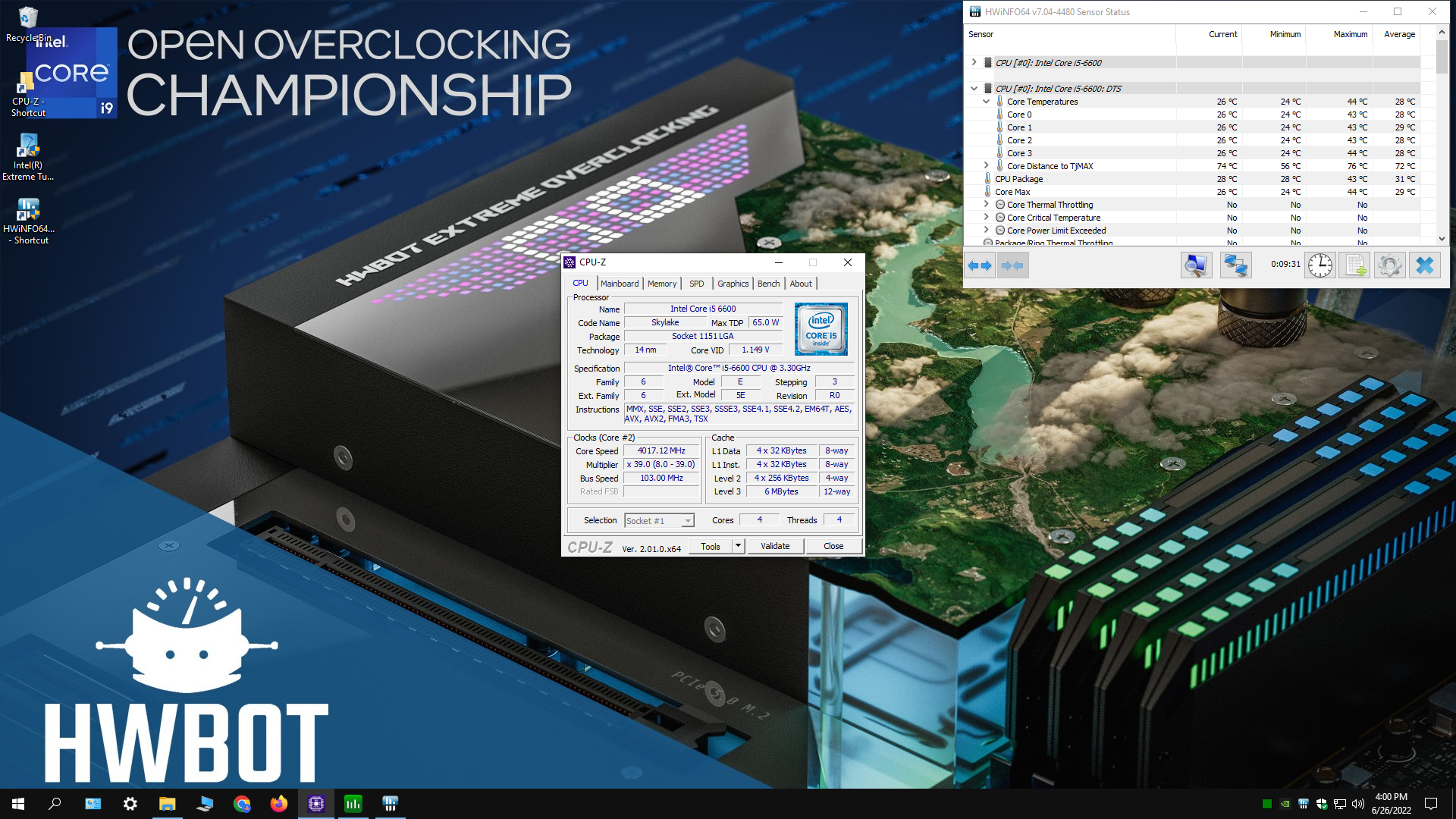Image resolution: width=1456 pixels, height=819 pixels.
Task: Click the expand columns arrows button in HWiNFO
Action: [980, 265]
